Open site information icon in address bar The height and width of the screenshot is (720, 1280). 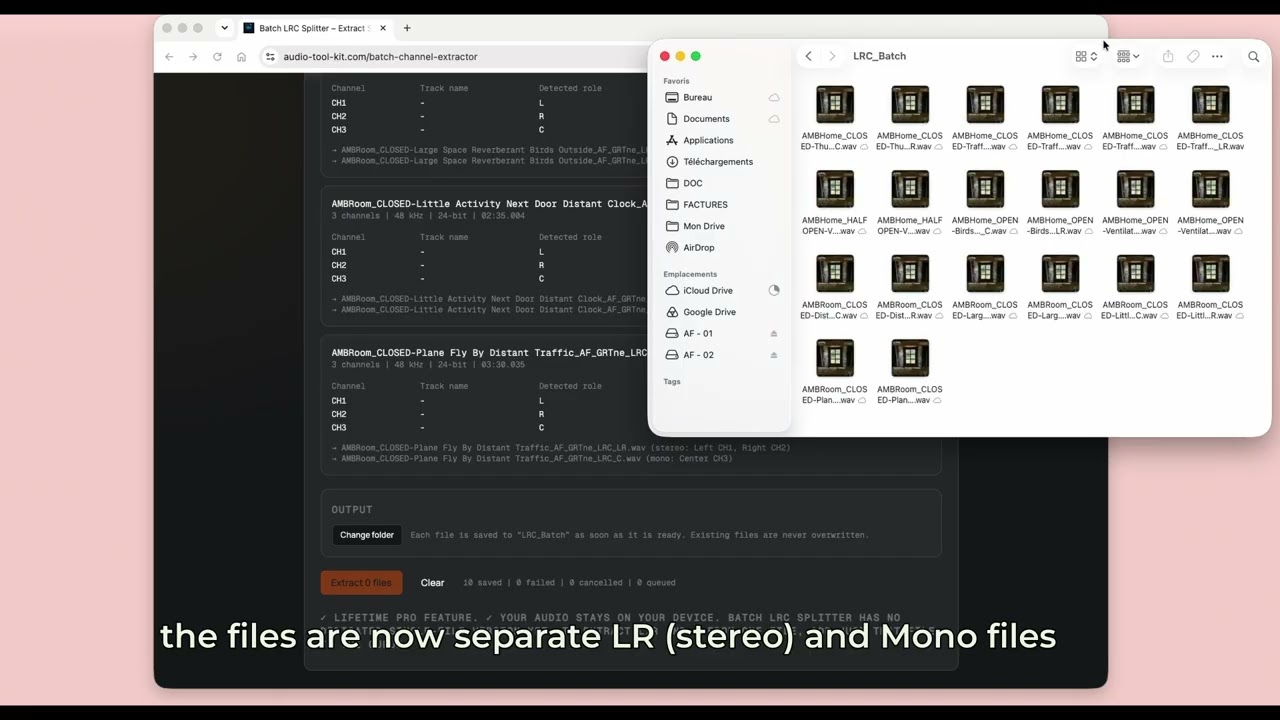click(270, 57)
